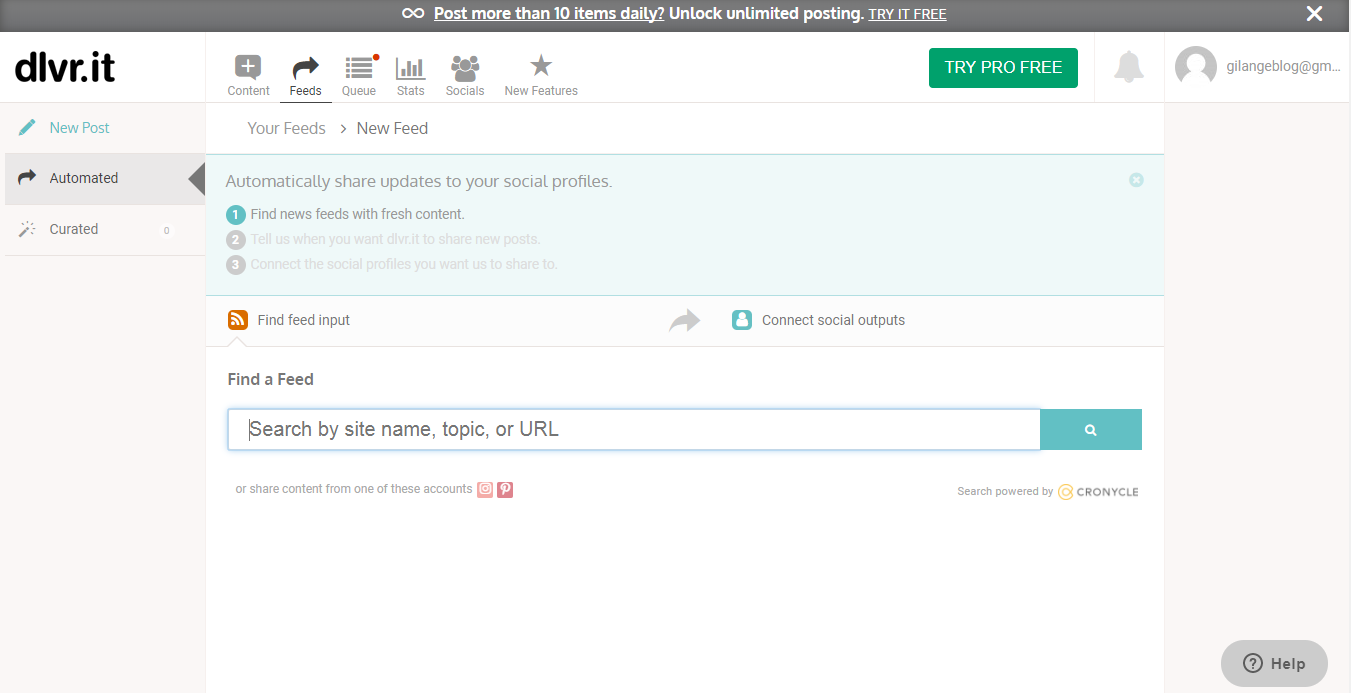Open Socials using the people icon
The height and width of the screenshot is (693, 1351).
pyautogui.click(x=464, y=67)
